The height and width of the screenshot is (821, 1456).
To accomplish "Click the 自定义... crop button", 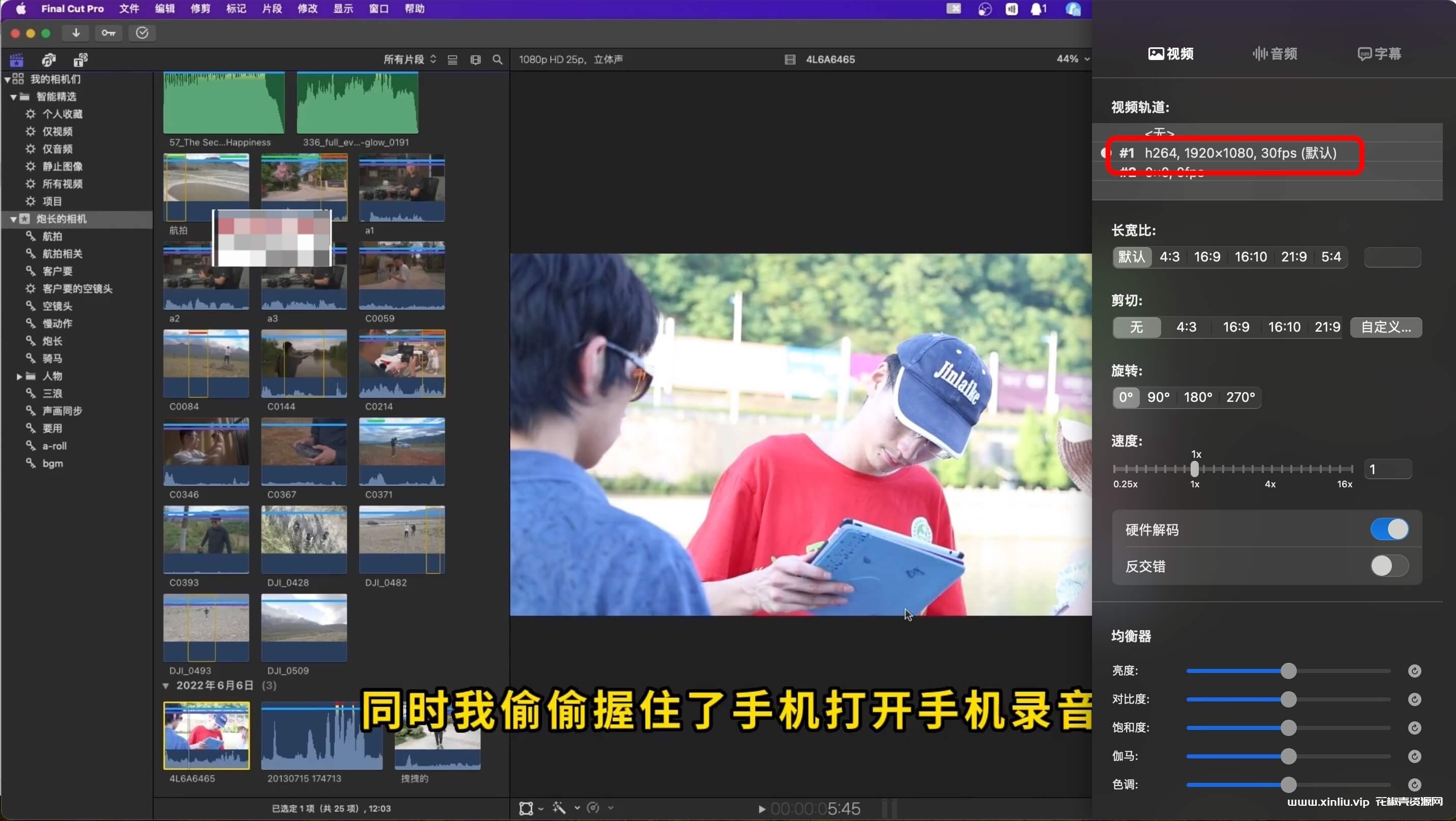I will 1386,328.
